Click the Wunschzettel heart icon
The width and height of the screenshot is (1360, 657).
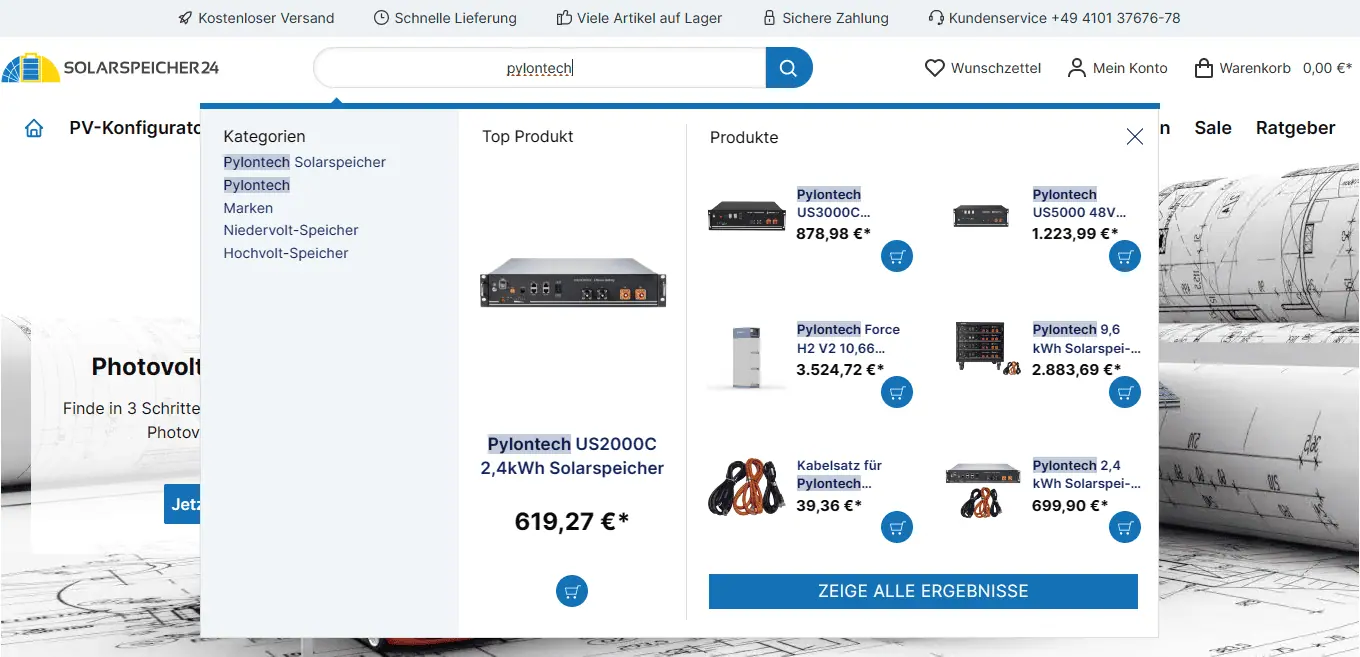pyautogui.click(x=935, y=68)
